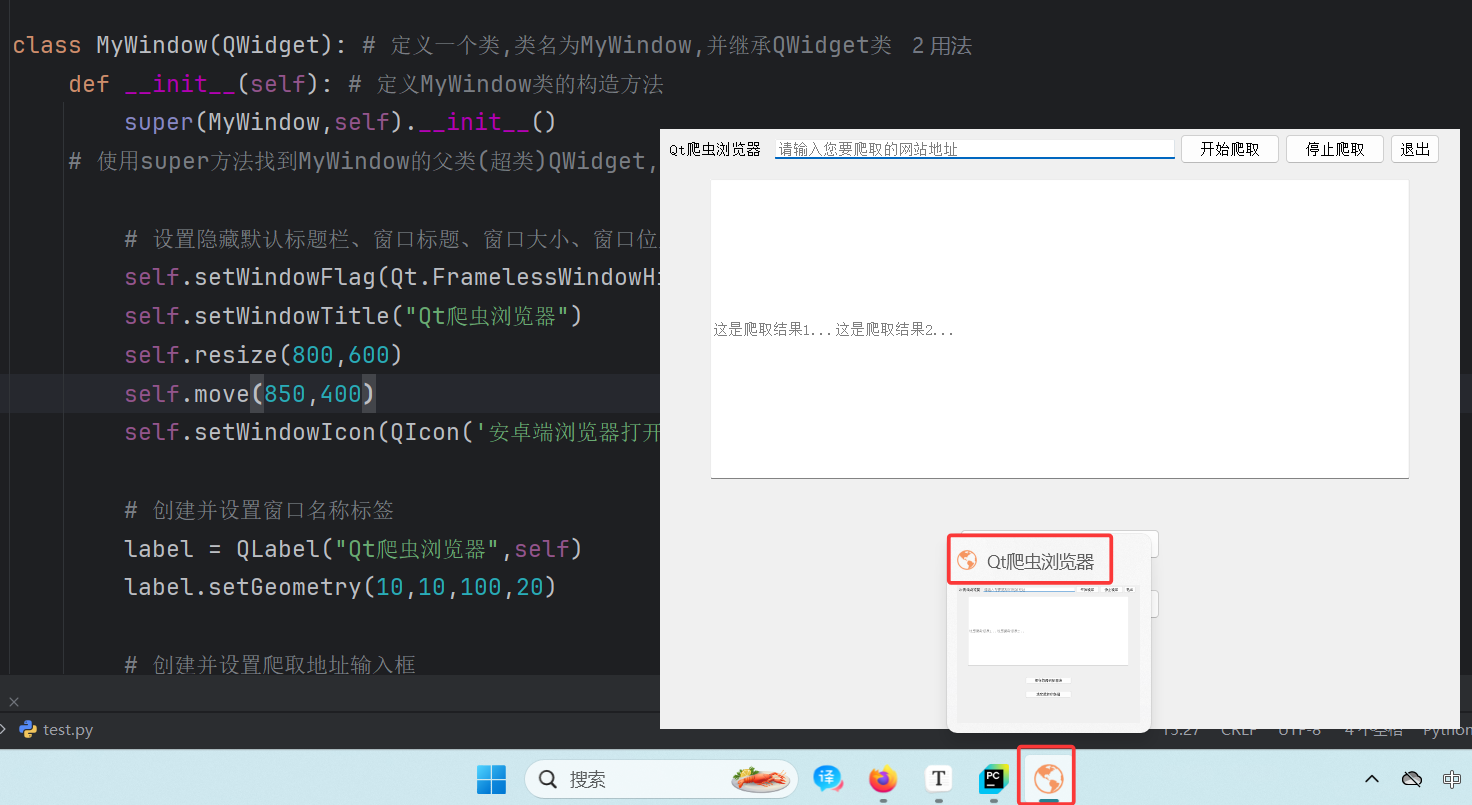Click the comment 创建并设置爬取地址输入框
Image resolution: width=1472 pixels, height=805 pixels.
(270, 665)
